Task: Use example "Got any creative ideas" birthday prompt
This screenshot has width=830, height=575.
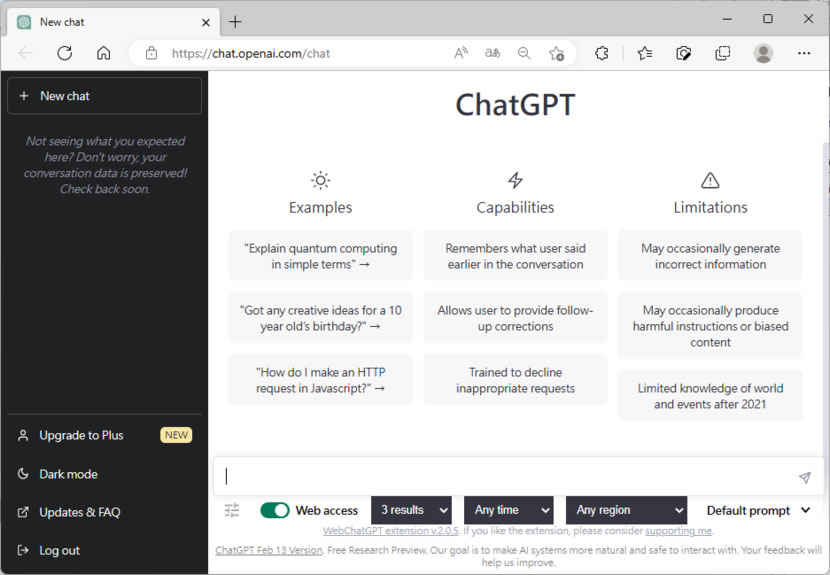Action: tap(320, 318)
